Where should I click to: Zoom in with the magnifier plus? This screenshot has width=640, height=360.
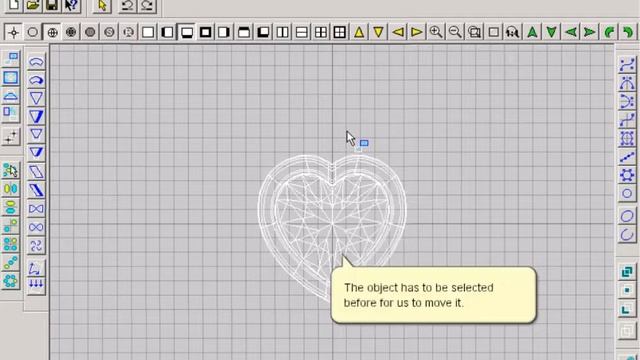click(x=436, y=32)
